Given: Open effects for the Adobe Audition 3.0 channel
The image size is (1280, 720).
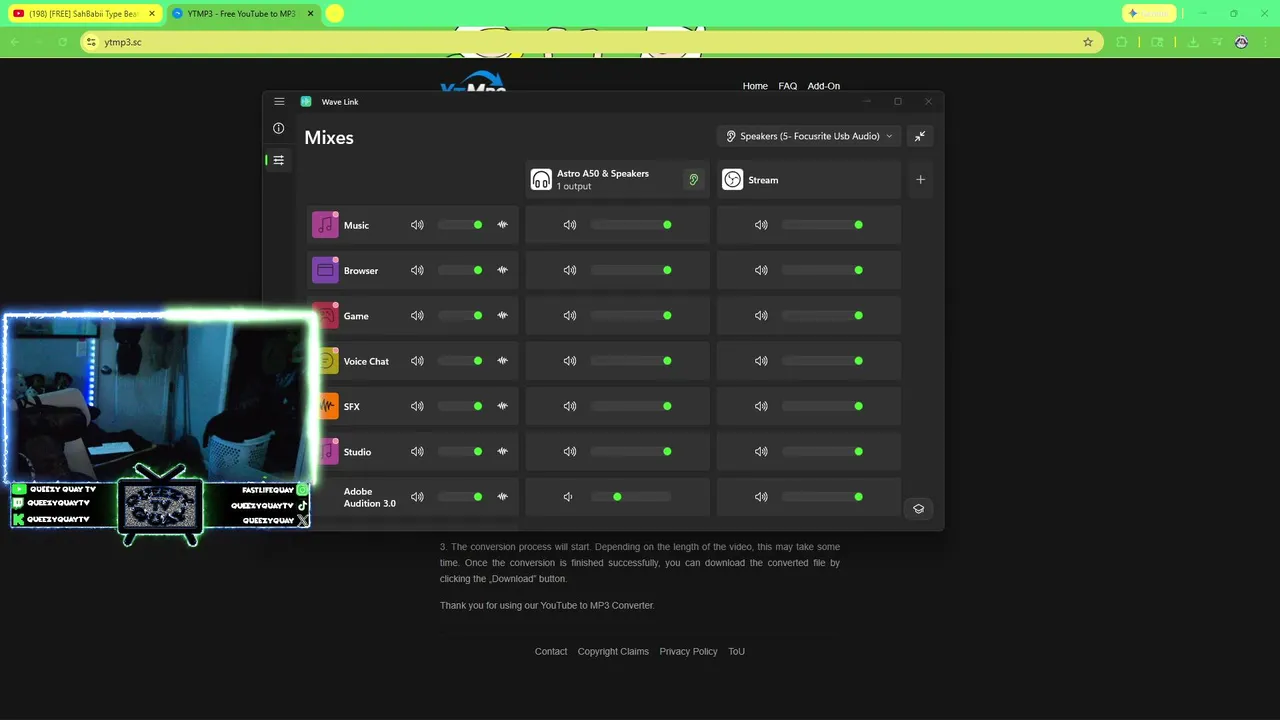Looking at the screenshot, I should tap(502, 497).
